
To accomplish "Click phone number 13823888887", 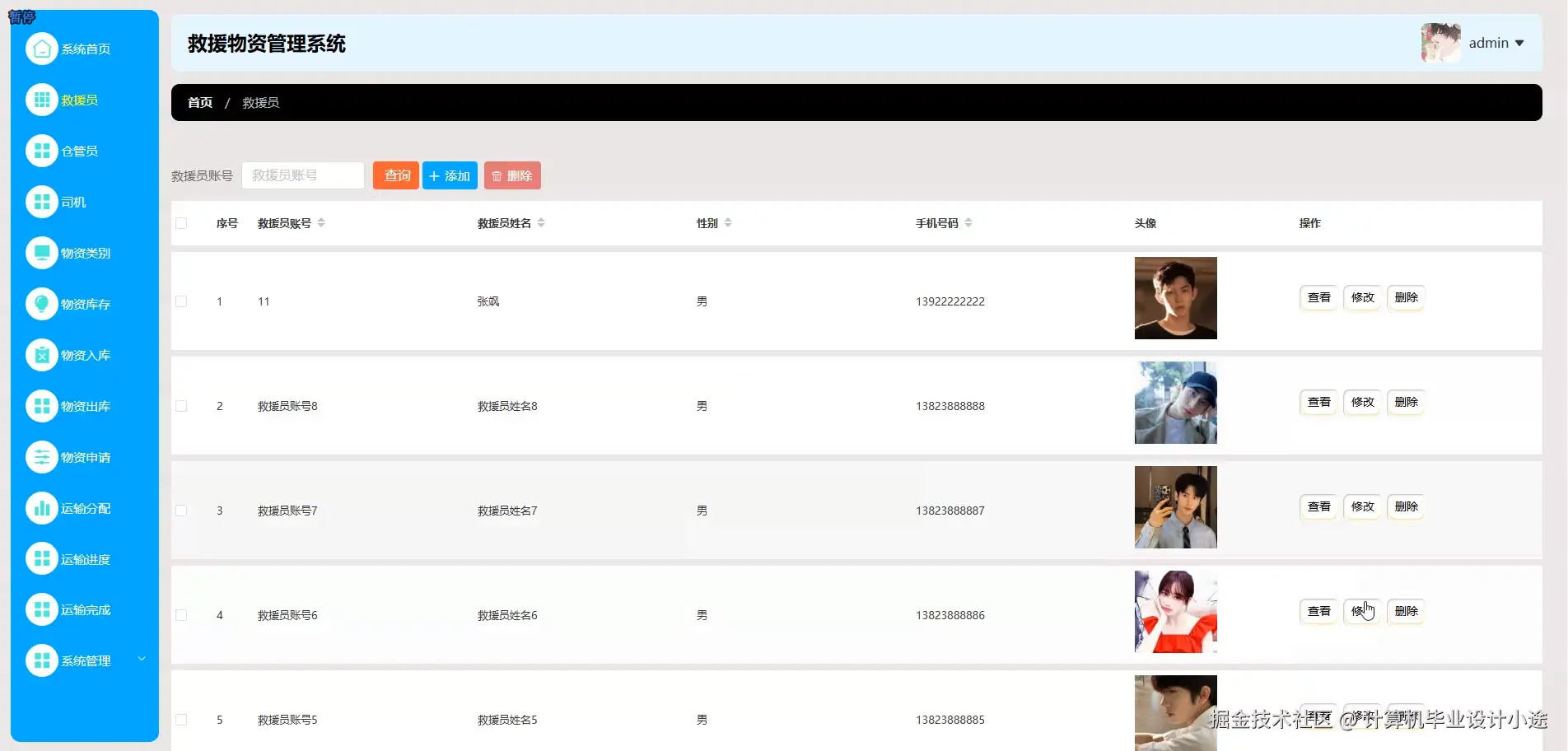I will 950,511.
